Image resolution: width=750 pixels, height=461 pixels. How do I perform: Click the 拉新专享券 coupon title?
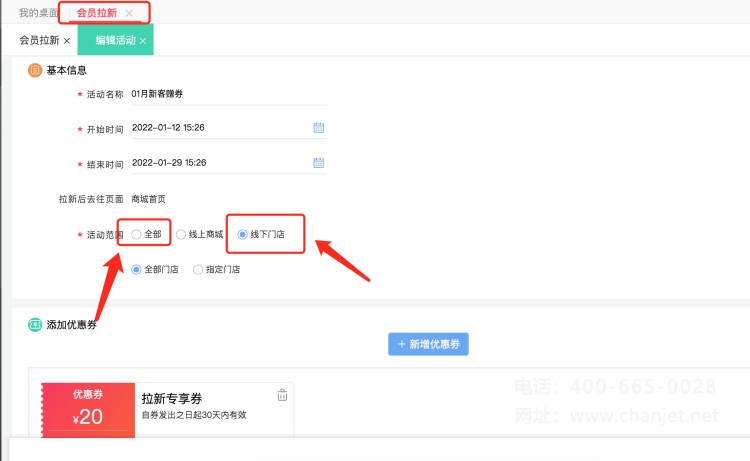tap(172, 398)
